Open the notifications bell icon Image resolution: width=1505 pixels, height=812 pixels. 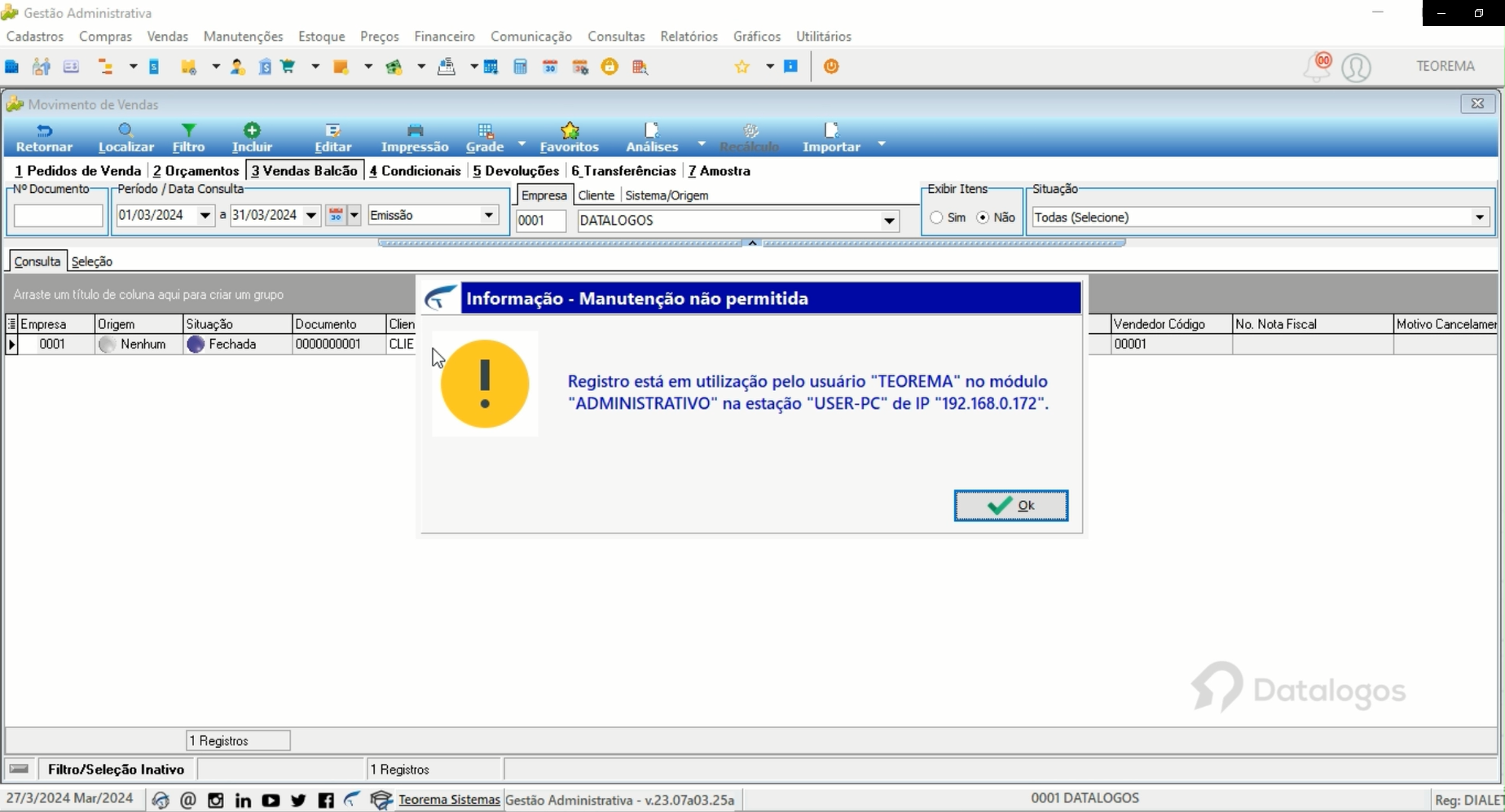(1318, 67)
